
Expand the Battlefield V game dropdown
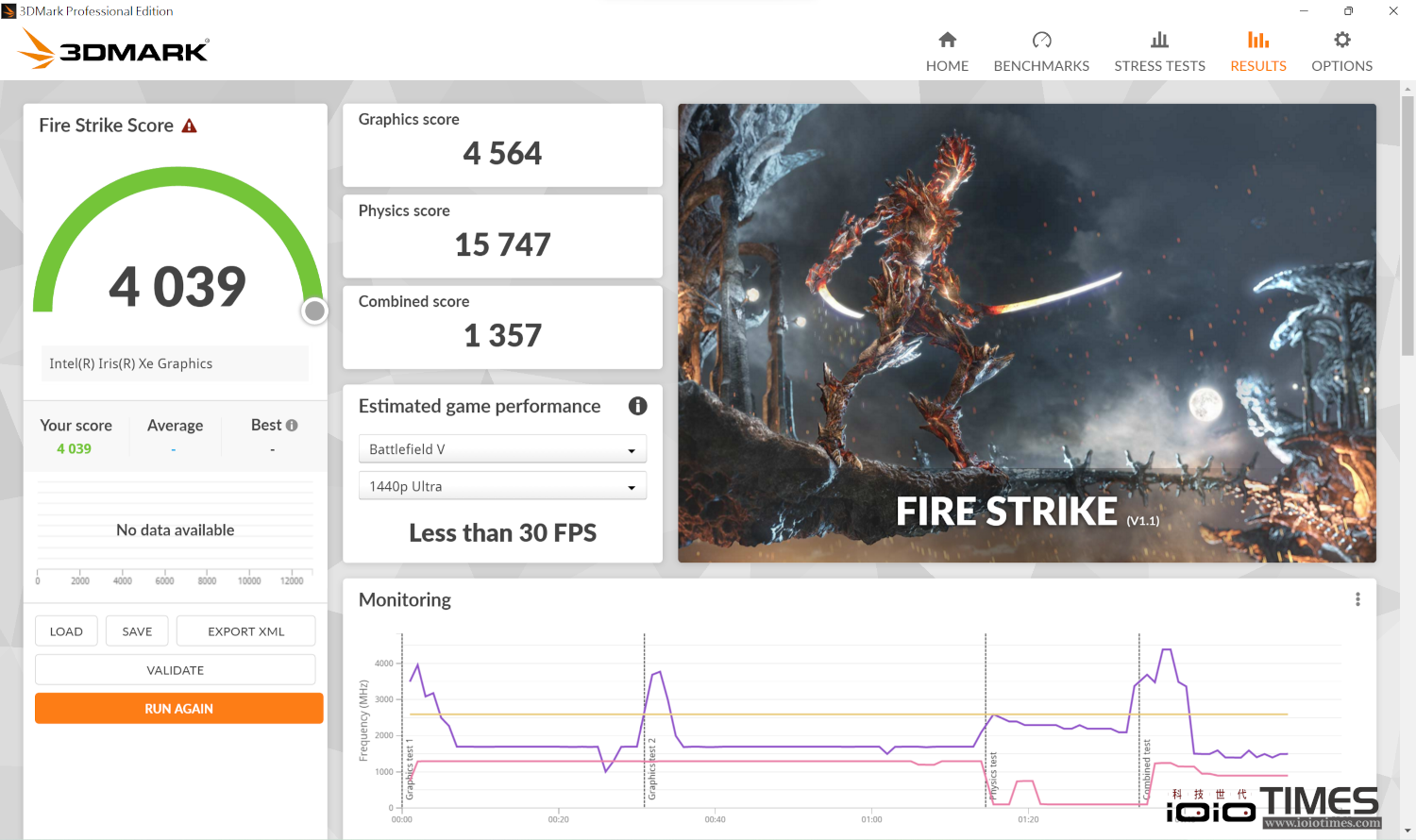[502, 449]
